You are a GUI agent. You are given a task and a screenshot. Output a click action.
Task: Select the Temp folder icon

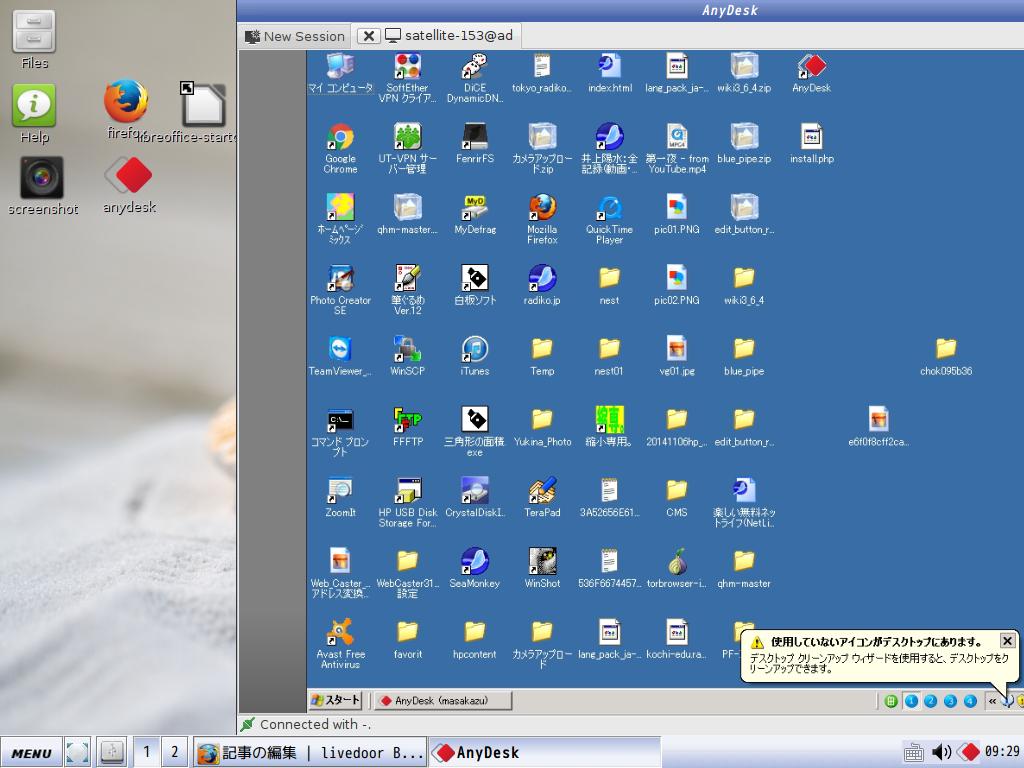(x=542, y=356)
